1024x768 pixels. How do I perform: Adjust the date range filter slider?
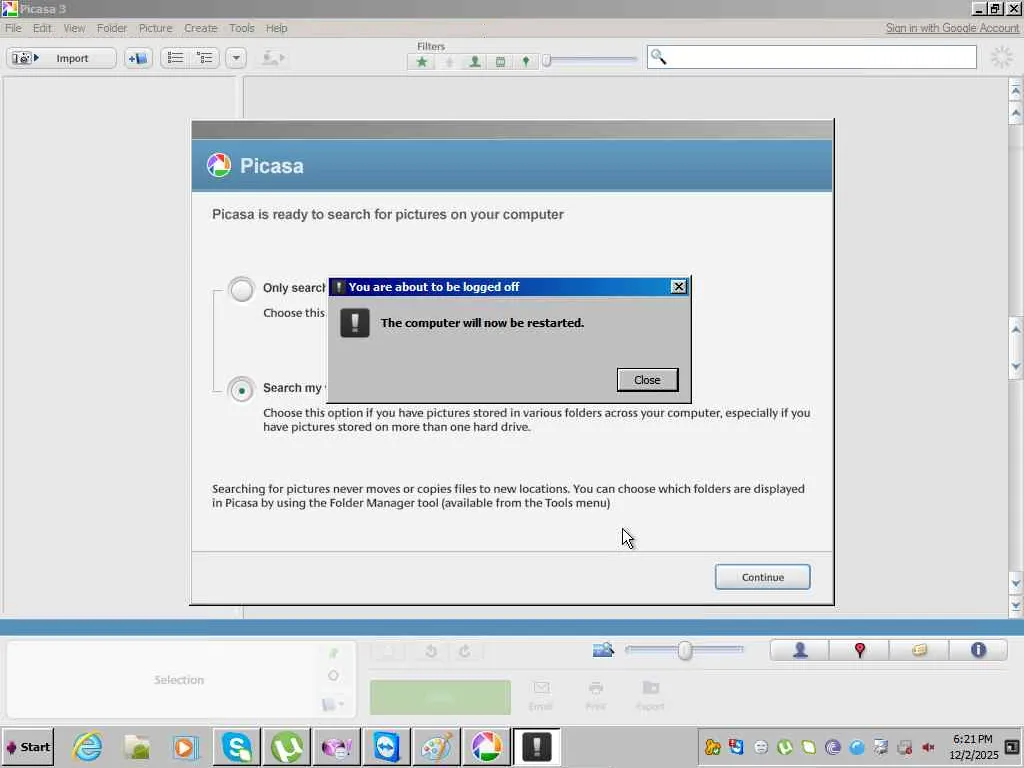(547, 61)
